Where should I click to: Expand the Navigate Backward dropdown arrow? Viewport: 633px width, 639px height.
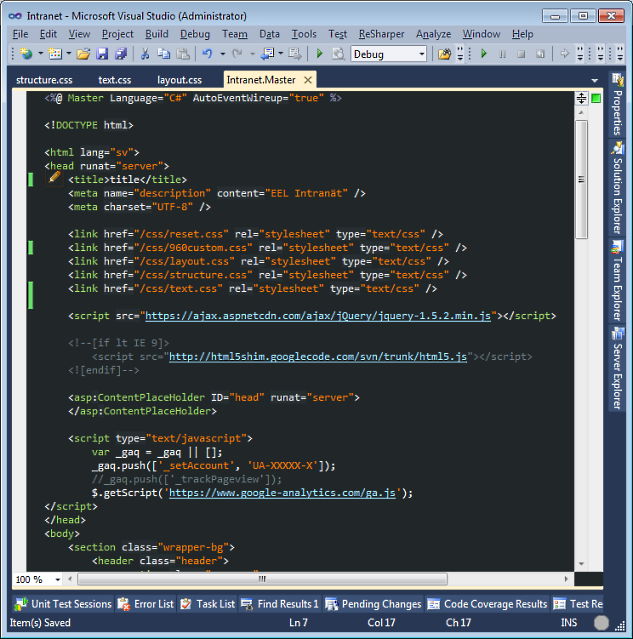coord(281,53)
